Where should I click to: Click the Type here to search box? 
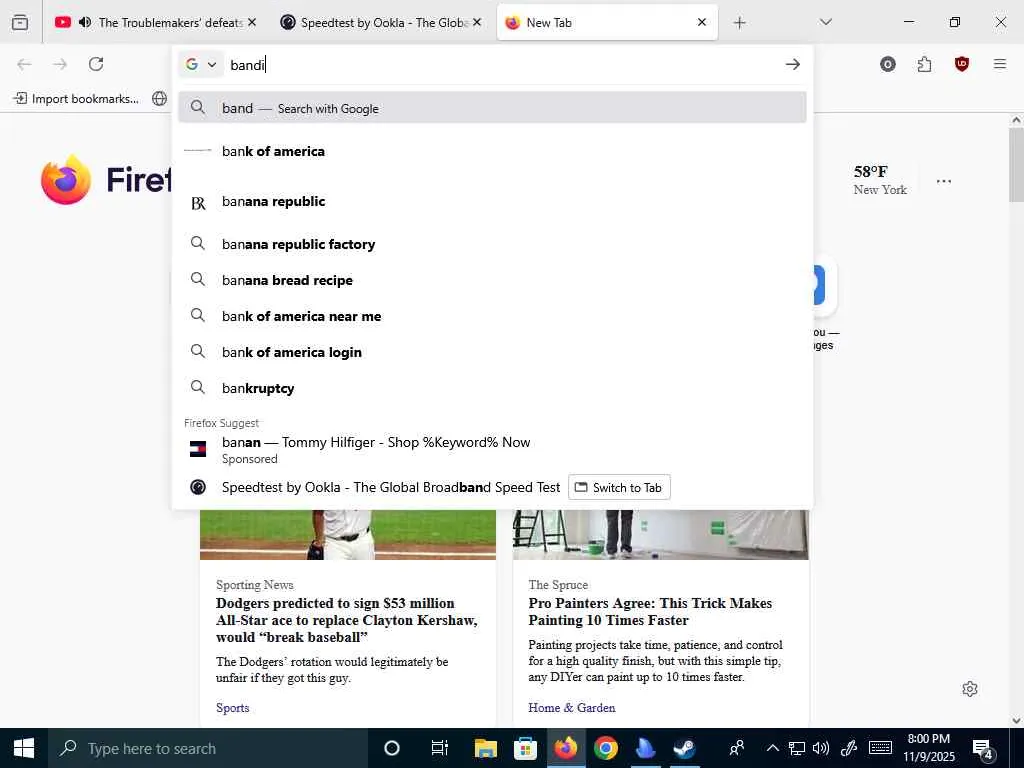pos(208,748)
